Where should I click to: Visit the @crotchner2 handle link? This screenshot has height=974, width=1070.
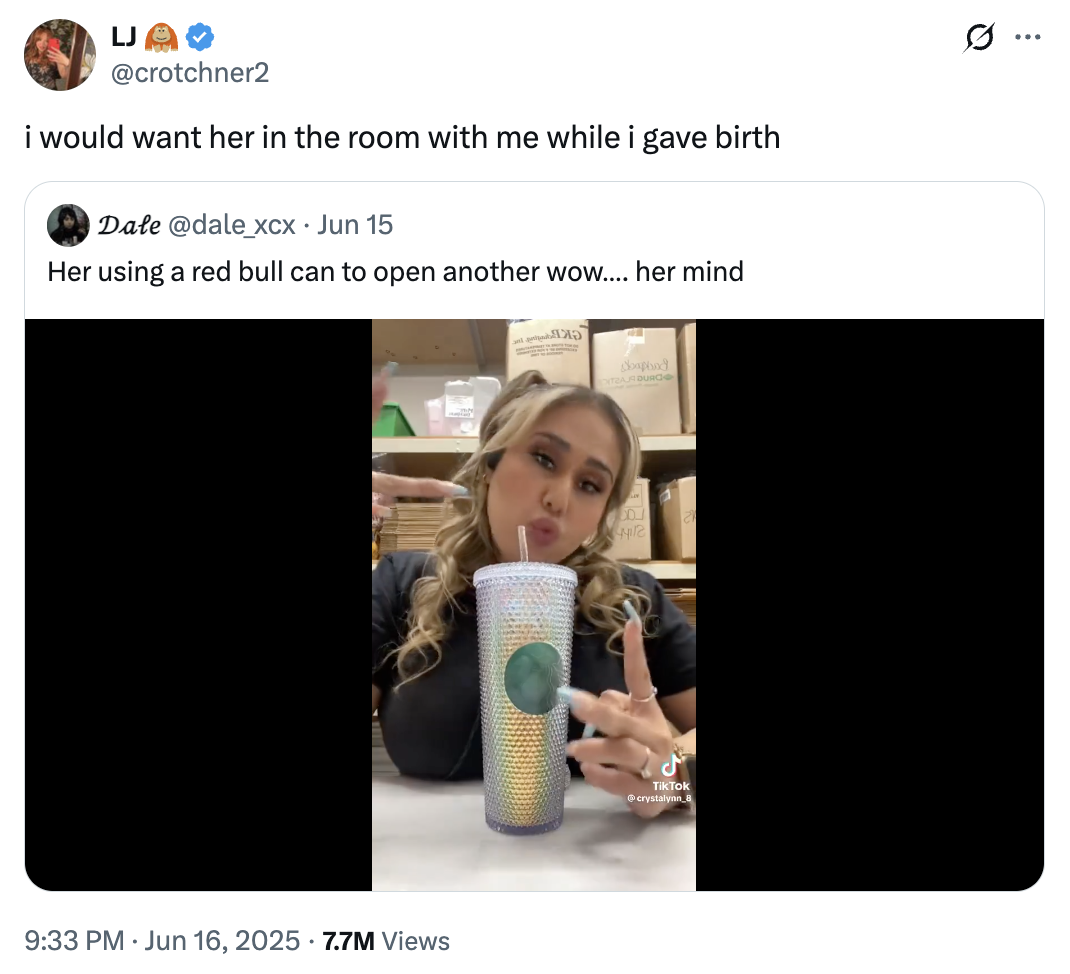coord(190,72)
